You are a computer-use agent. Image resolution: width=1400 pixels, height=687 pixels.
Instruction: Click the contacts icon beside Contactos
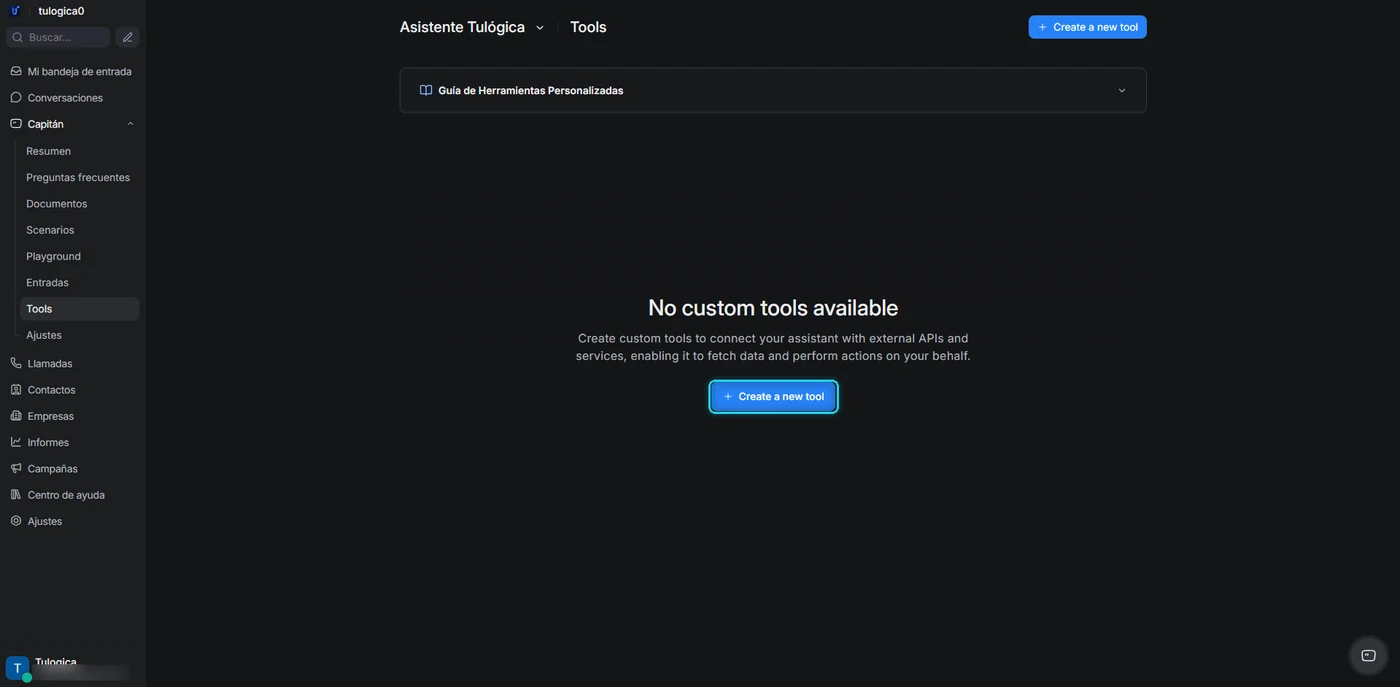click(16, 389)
